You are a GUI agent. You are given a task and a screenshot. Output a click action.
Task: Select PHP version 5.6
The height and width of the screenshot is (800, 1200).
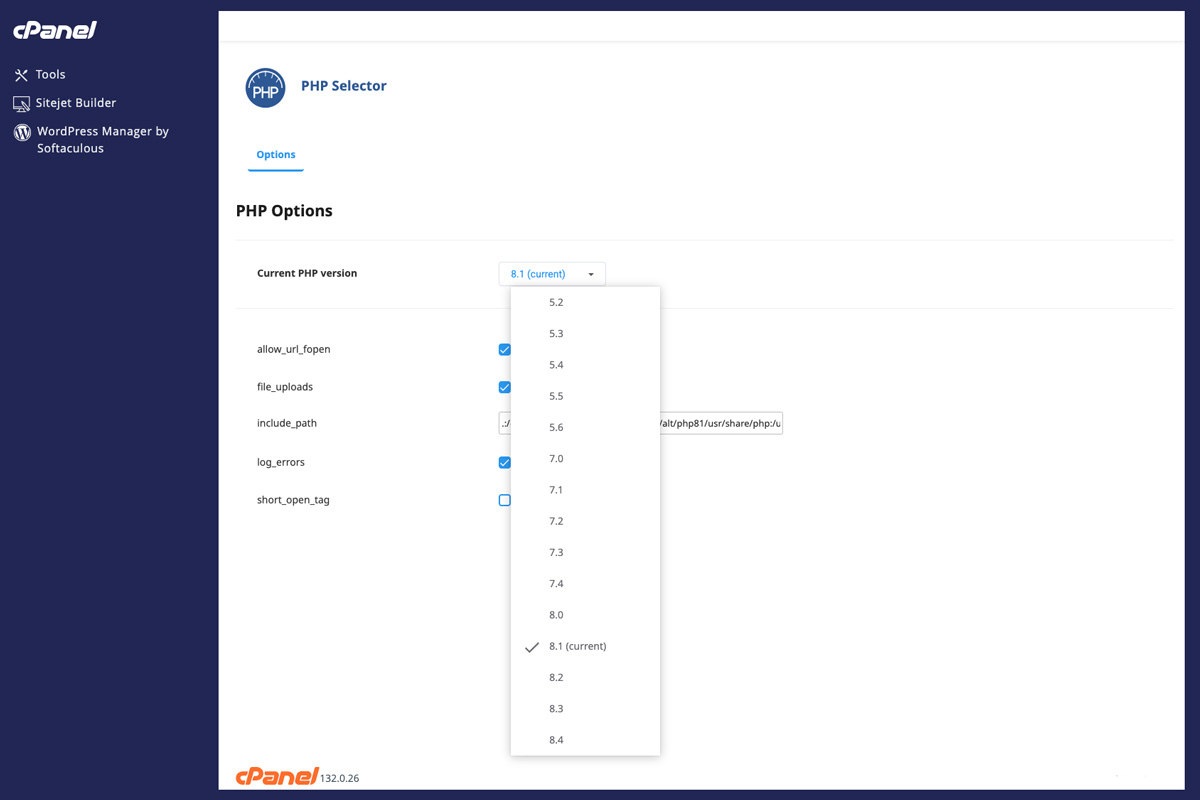pos(585,427)
